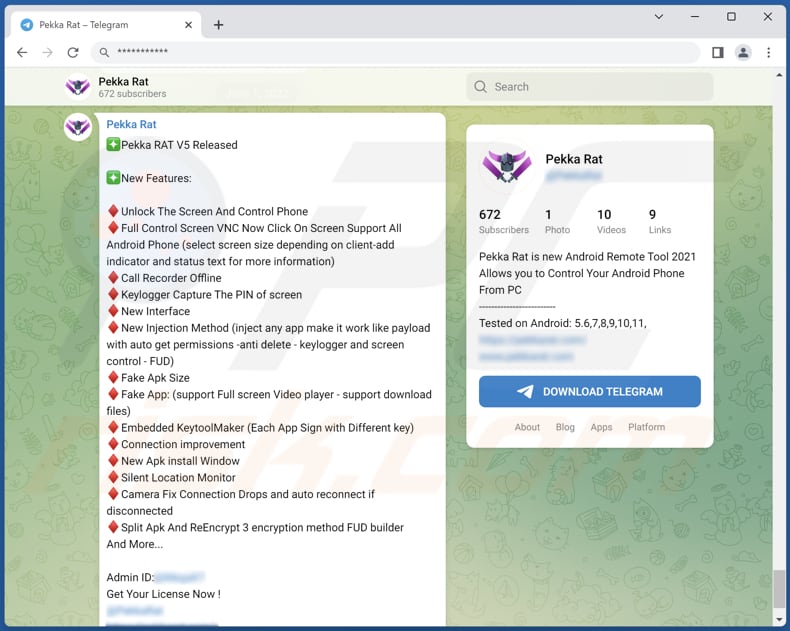Viewport: 790px width, 631px height.
Task: Click the text "Tested on Android: 5.6,7,8,9,10,11,"
Action: pos(563,323)
